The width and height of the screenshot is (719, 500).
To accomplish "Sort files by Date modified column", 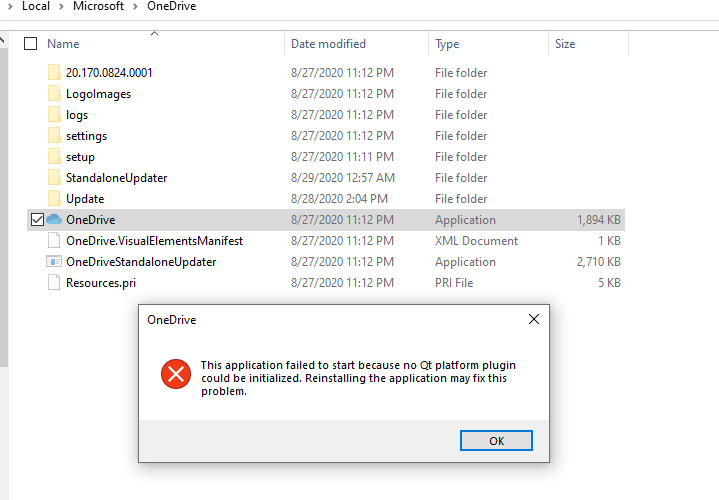I will [328, 44].
